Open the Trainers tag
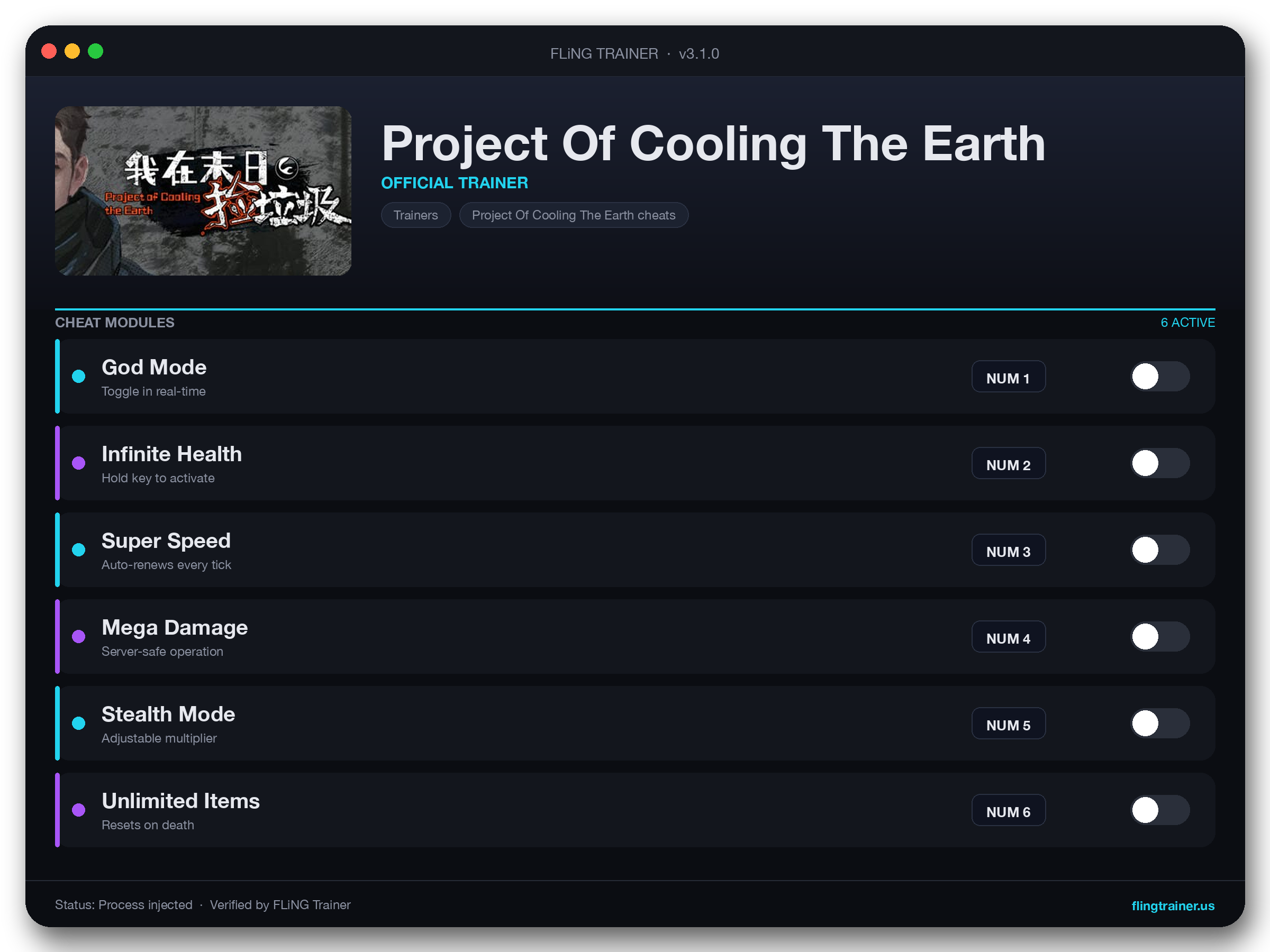Image resolution: width=1270 pixels, height=952 pixels. (x=416, y=215)
